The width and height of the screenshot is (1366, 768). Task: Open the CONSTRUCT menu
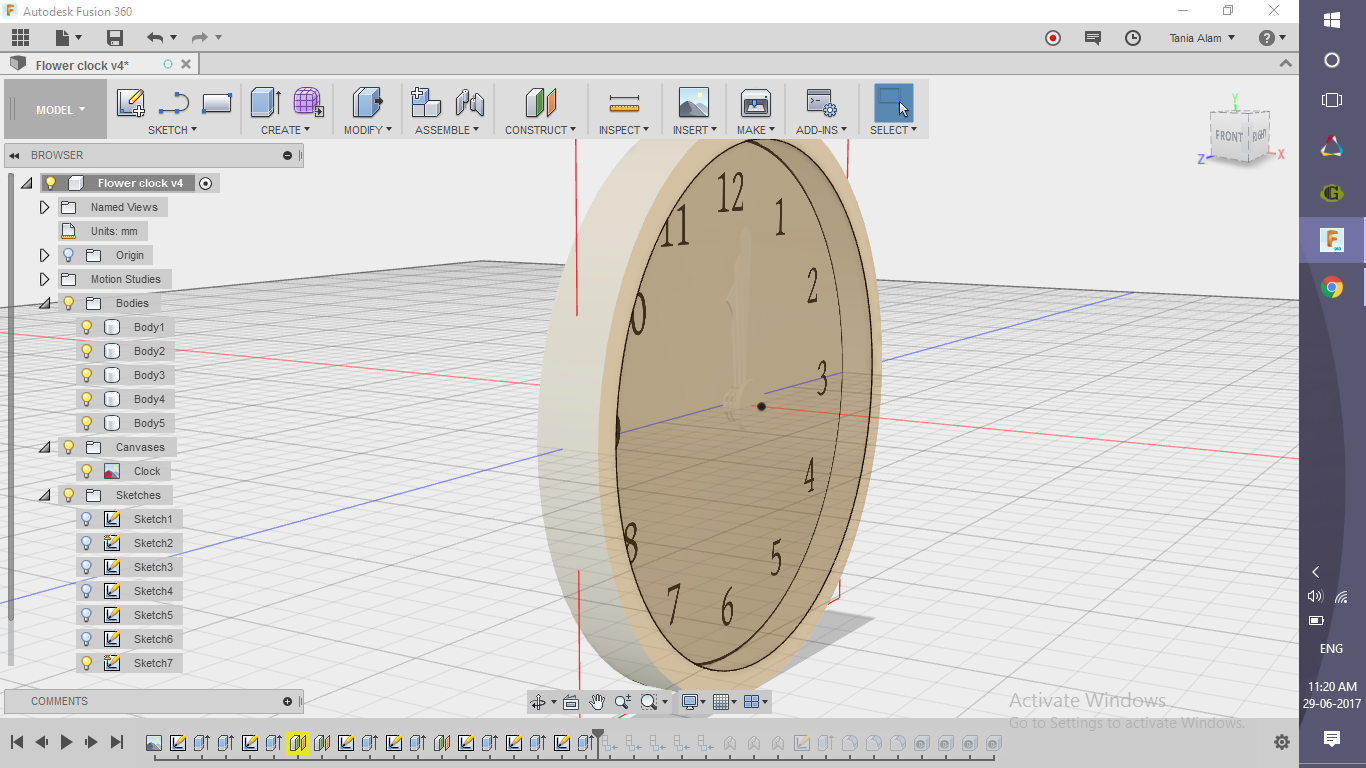540,130
